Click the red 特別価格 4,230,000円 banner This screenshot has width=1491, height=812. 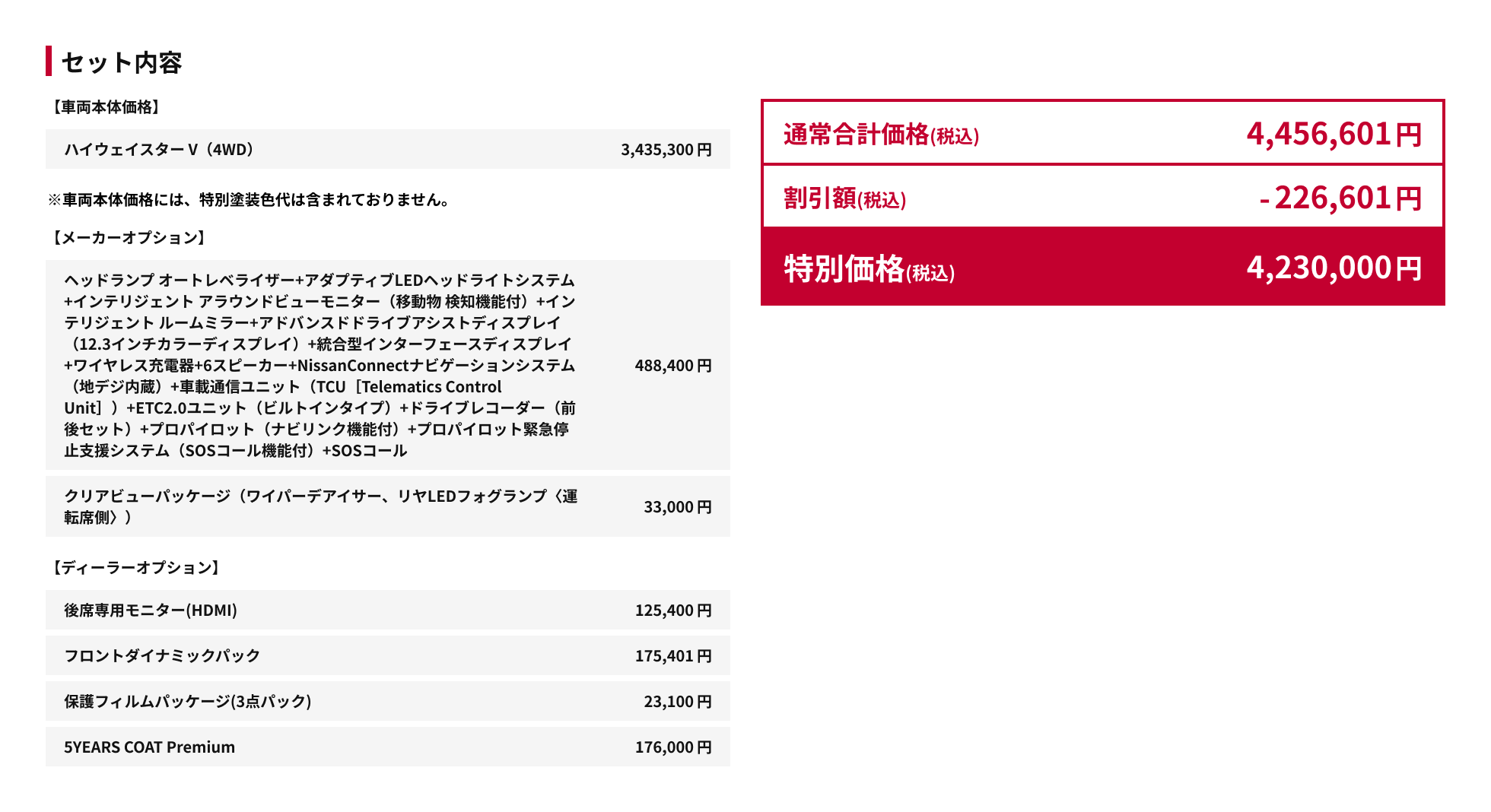1102,268
